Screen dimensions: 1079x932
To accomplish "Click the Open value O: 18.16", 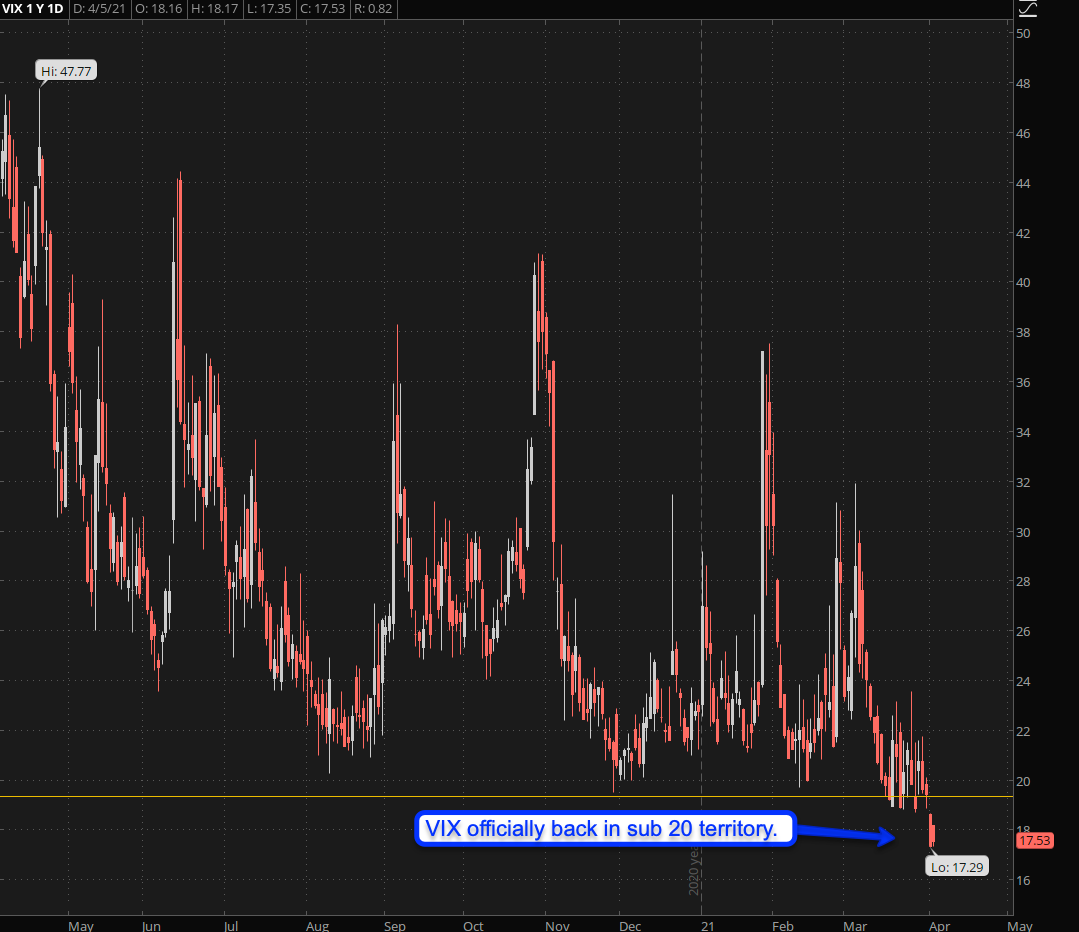I will click(x=152, y=9).
